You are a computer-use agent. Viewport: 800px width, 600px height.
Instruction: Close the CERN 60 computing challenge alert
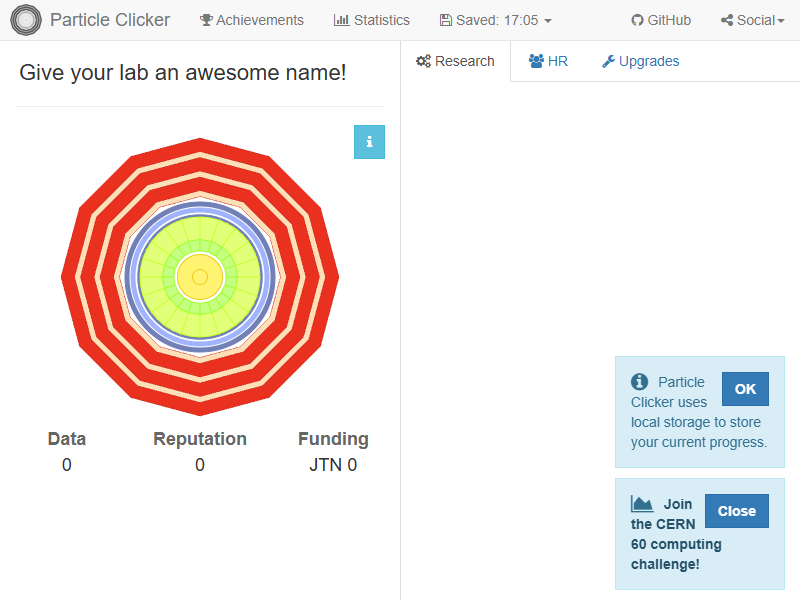point(736,511)
